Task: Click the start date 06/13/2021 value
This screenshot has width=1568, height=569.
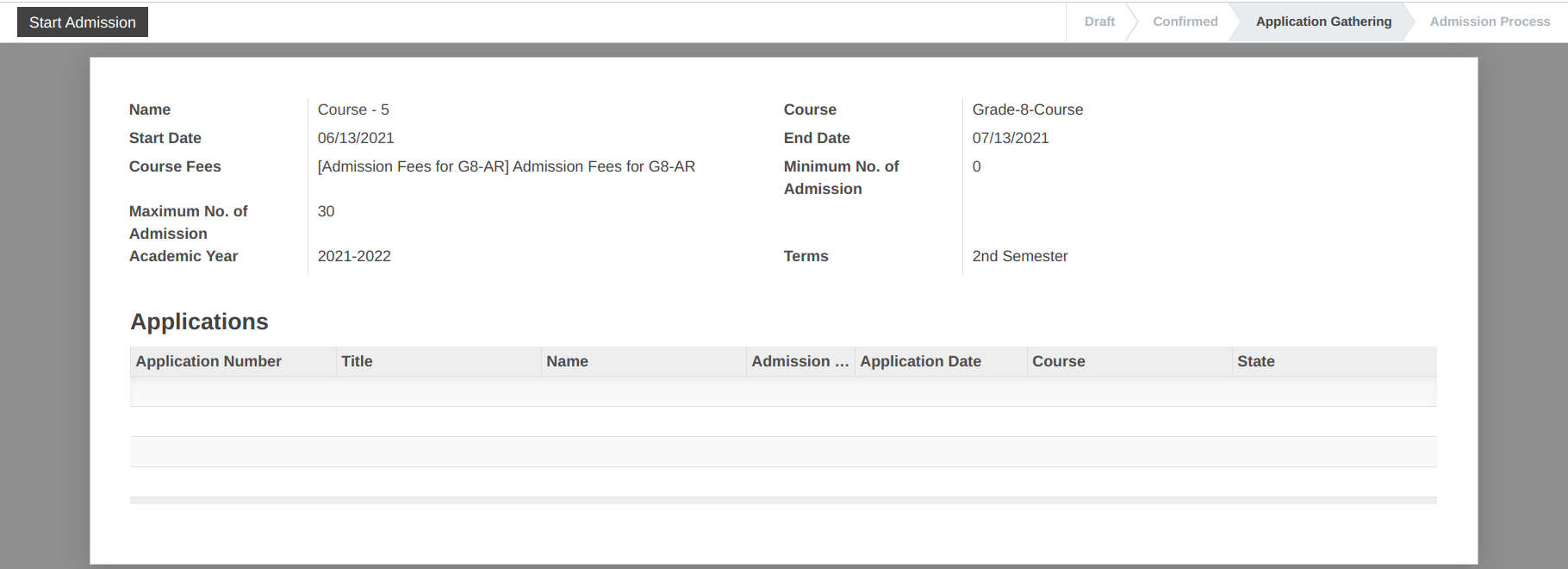Action: pos(356,138)
